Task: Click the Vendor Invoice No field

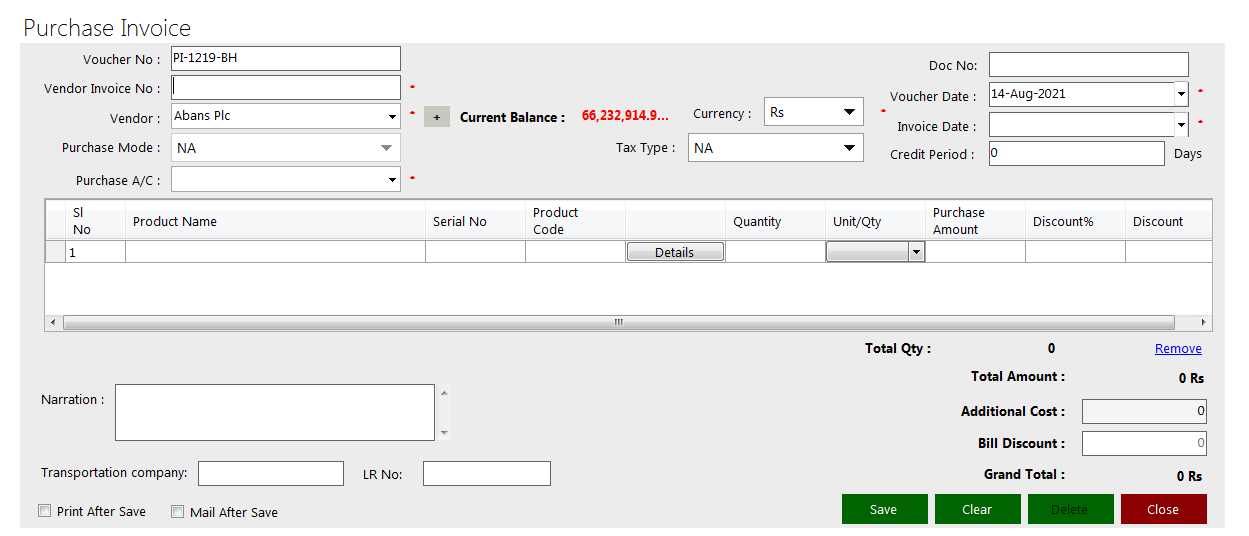Action: pyautogui.click(x=286, y=87)
